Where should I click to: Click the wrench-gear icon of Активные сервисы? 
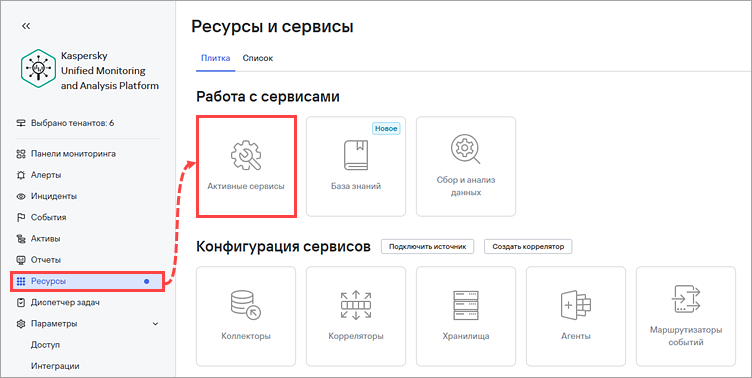246,154
